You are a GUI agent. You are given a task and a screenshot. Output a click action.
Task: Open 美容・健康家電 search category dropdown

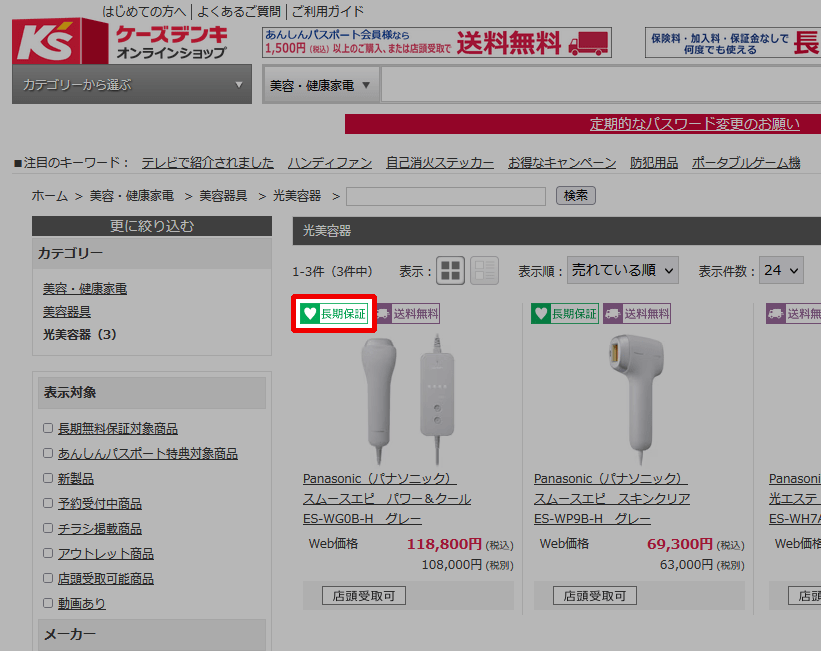tap(320, 85)
